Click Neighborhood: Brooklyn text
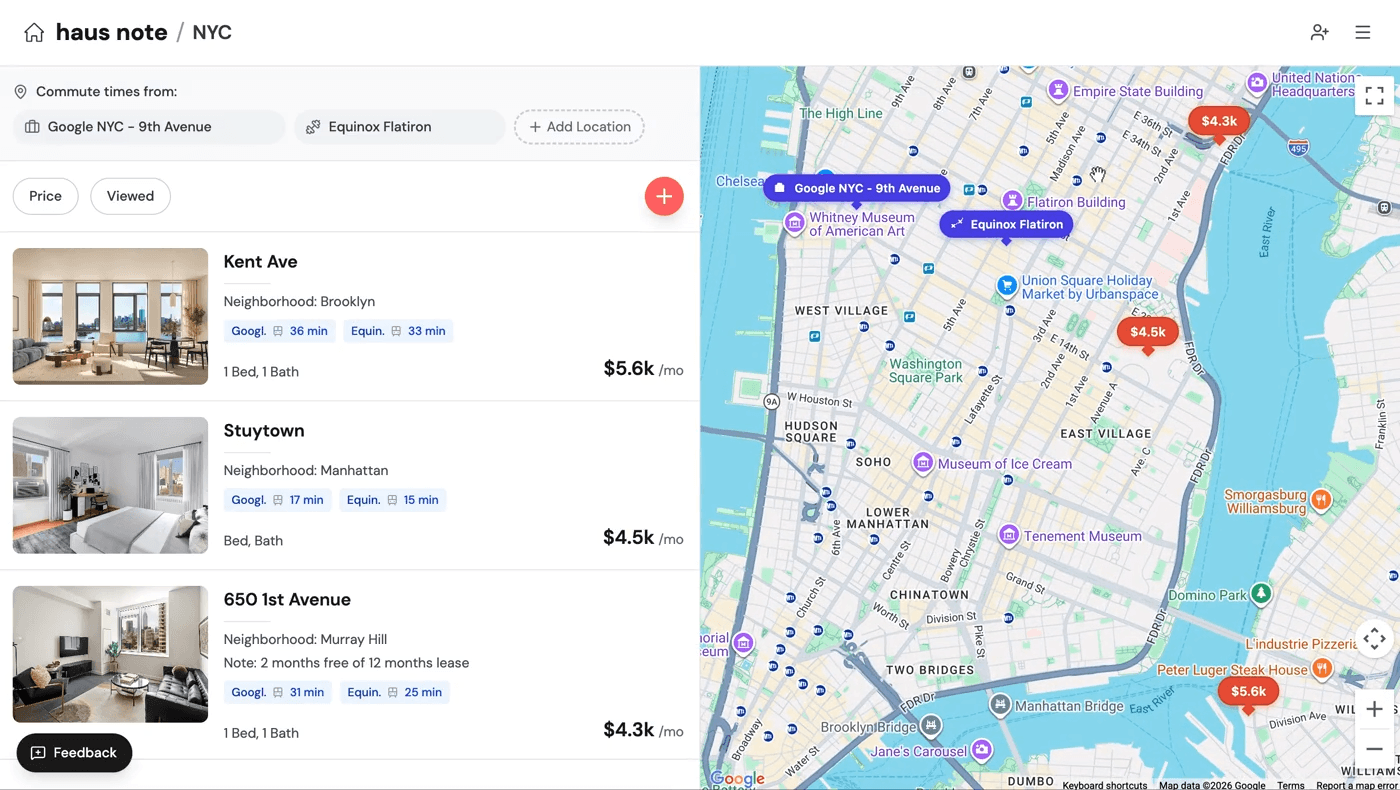This screenshot has width=1400, height=790. [299, 301]
